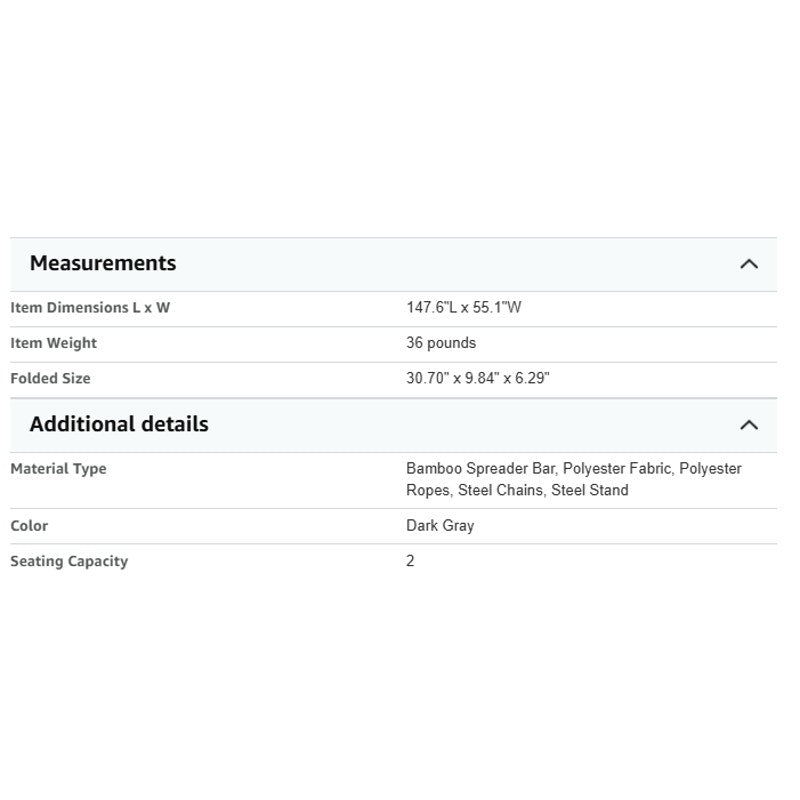Select the Folded Size label

(50, 379)
